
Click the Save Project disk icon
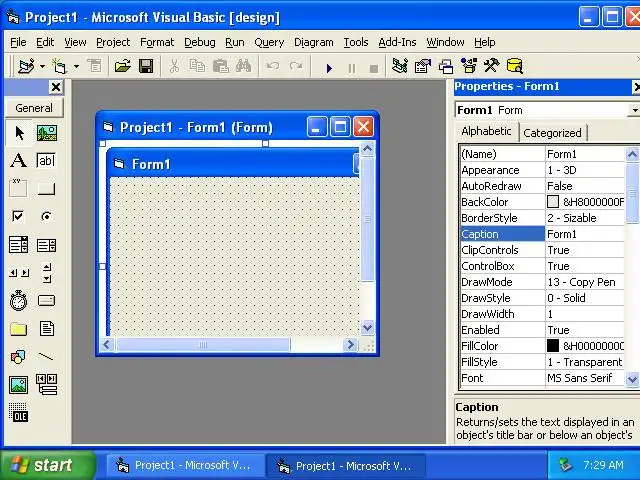coord(146,66)
